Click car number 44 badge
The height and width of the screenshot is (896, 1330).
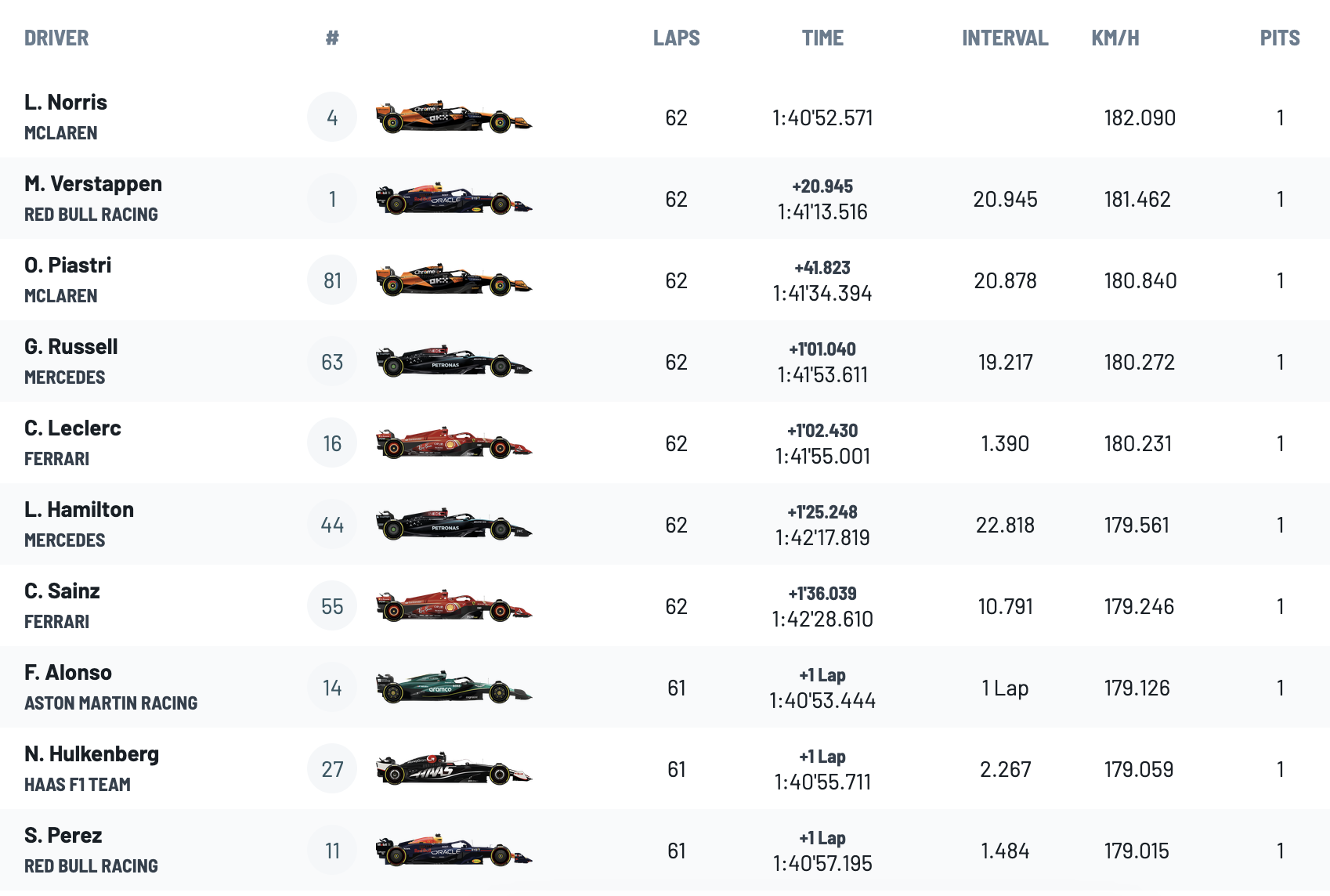[x=332, y=525]
